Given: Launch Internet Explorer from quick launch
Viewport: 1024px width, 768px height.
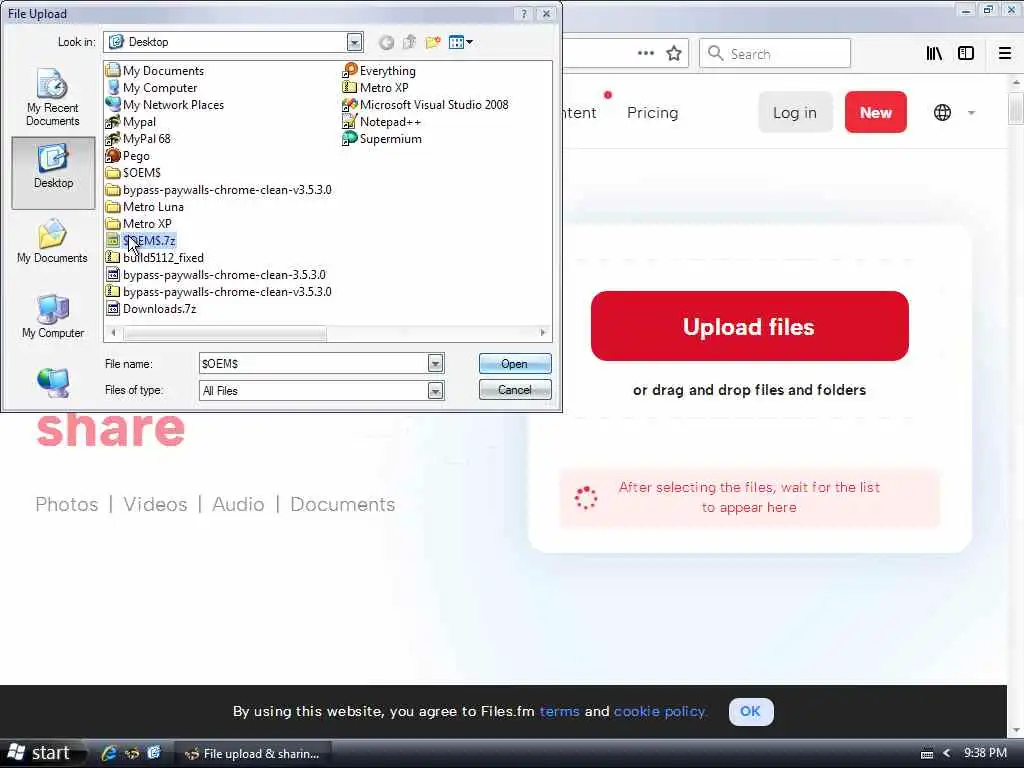Looking at the screenshot, I should [x=108, y=753].
